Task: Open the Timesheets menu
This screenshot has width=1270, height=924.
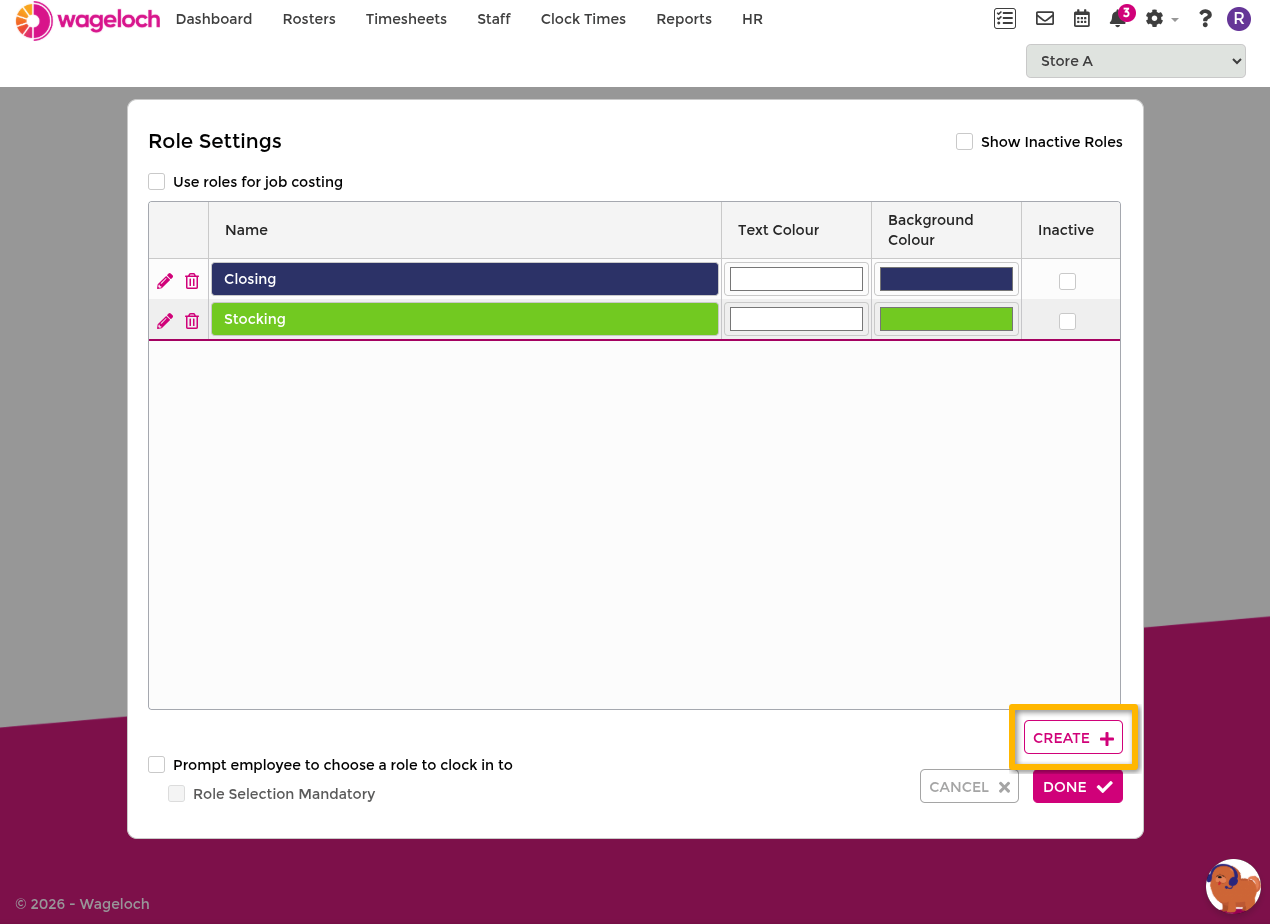Action: click(406, 19)
